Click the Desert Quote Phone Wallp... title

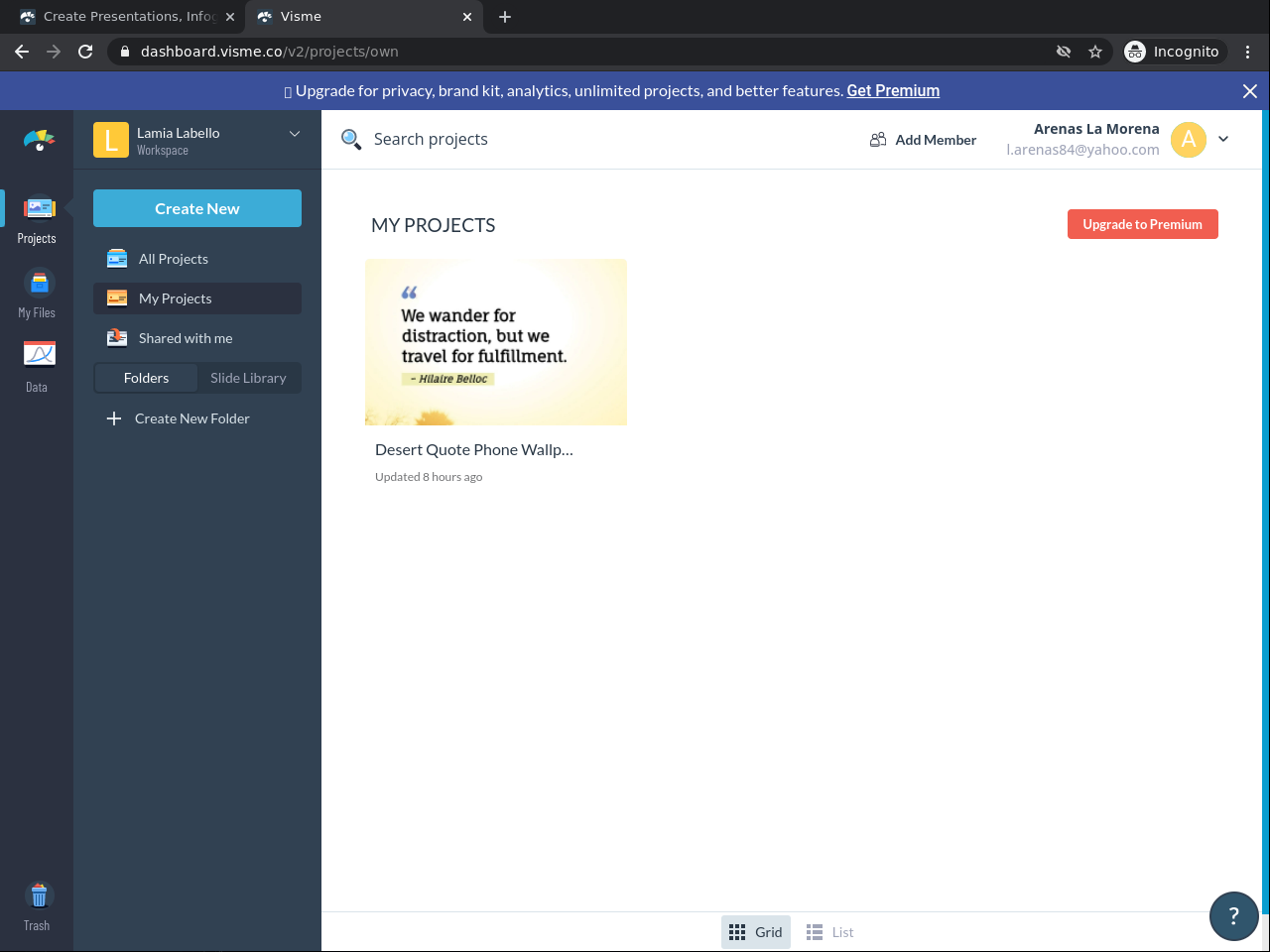pyautogui.click(x=474, y=449)
